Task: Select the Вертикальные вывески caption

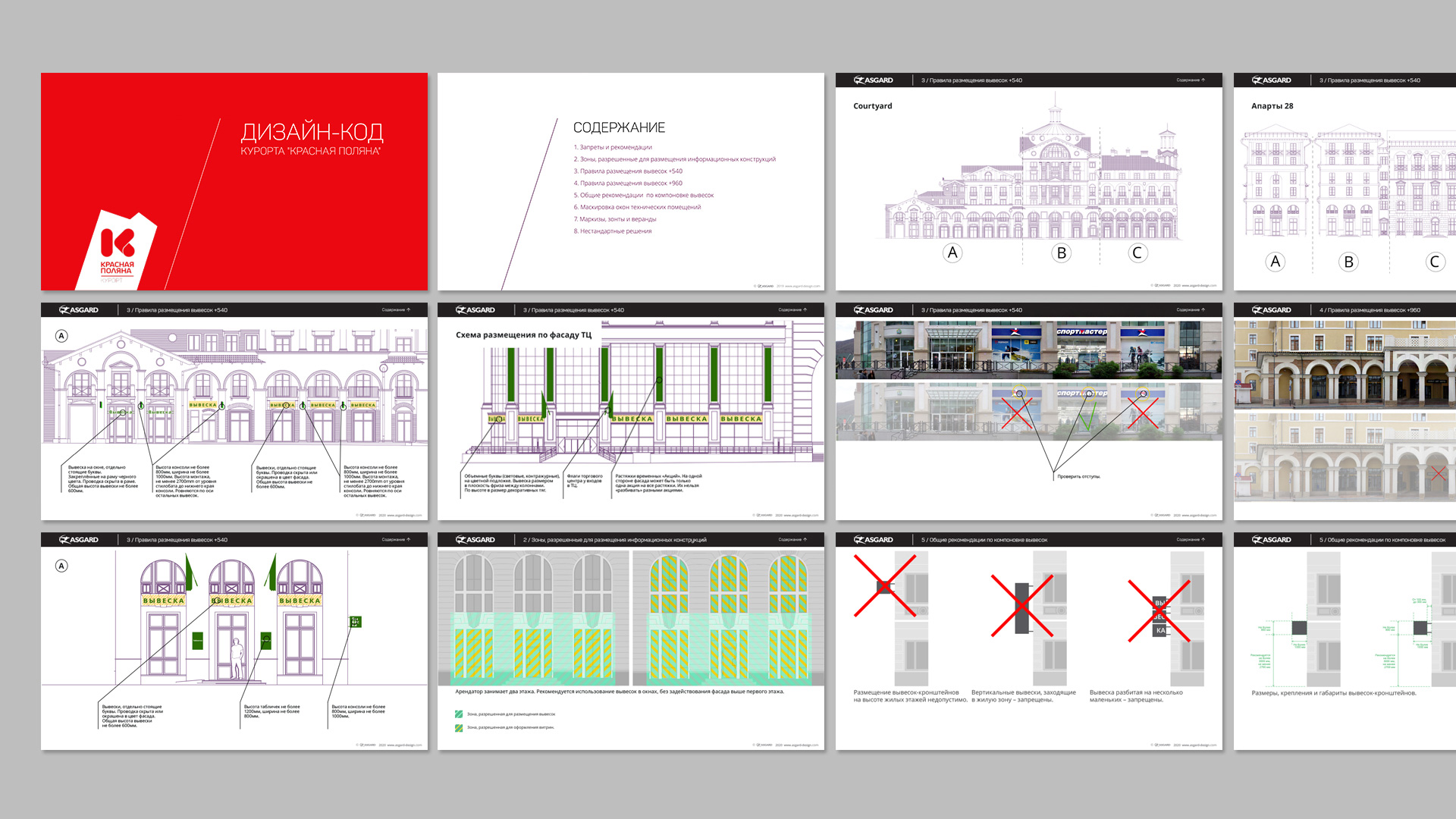Action: click(x=1024, y=696)
